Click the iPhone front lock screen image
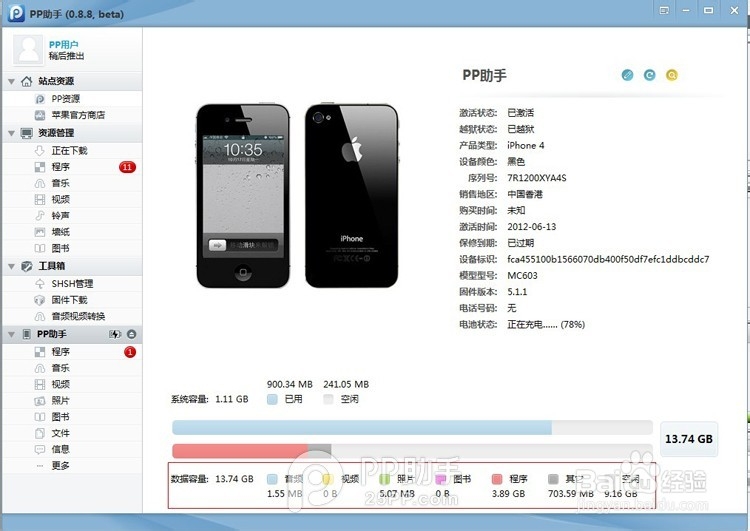Screen dimensions: 750x531 coord(243,196)
